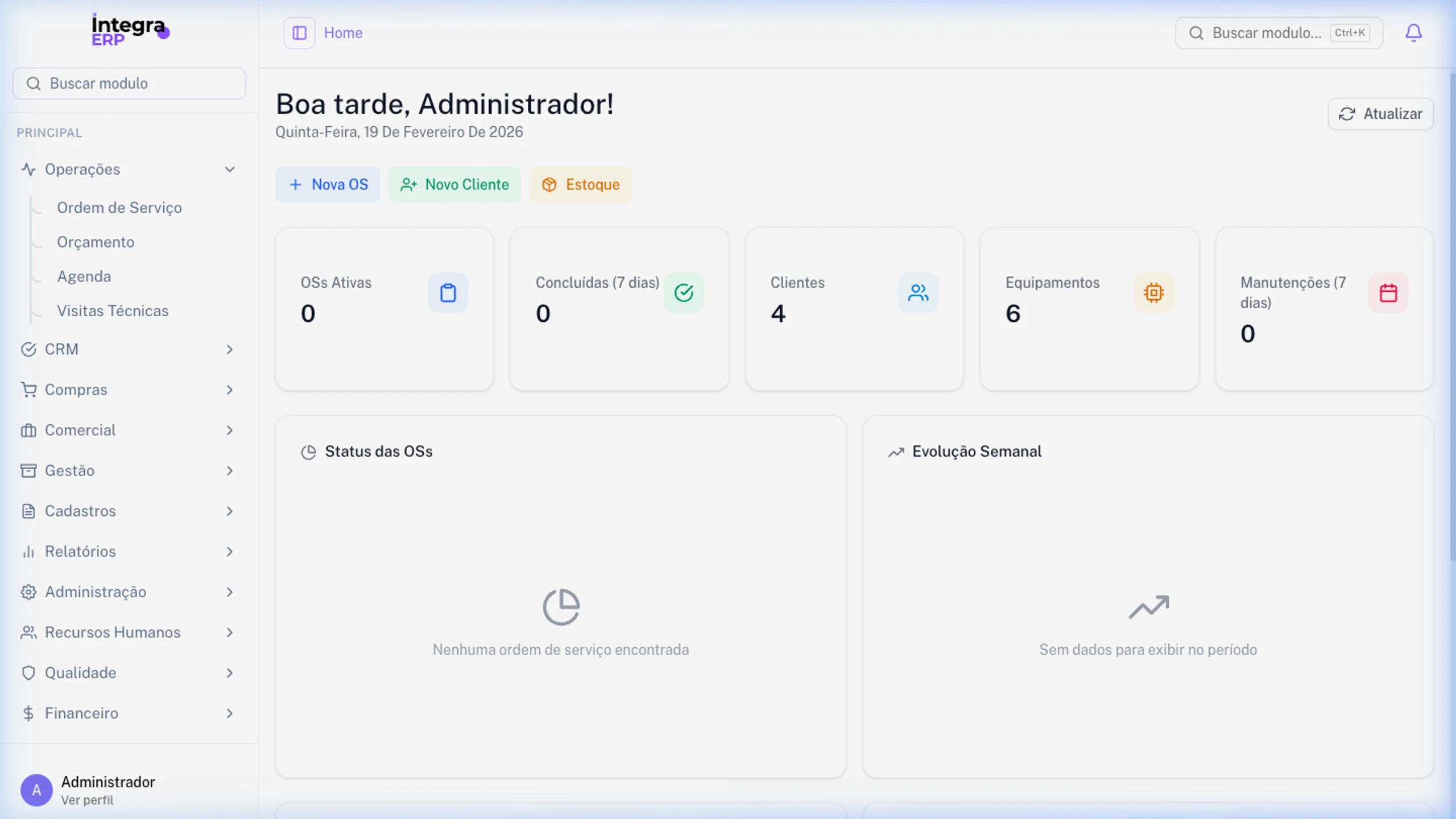Toggle the sidebar panel icon
Viewport: 1456px width, 819px height.
[299, 33]
